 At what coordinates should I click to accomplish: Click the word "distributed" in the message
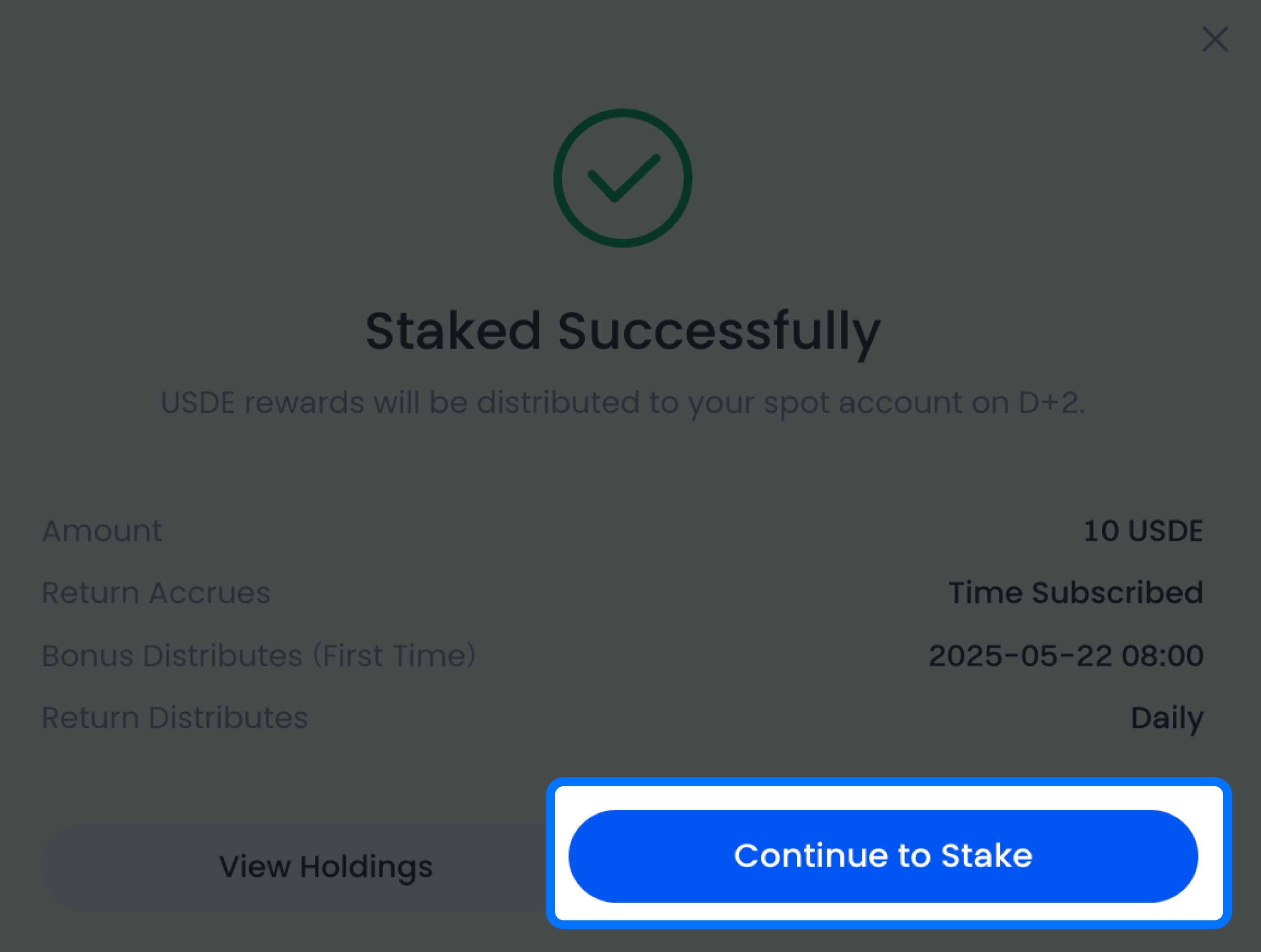[558, 402]
